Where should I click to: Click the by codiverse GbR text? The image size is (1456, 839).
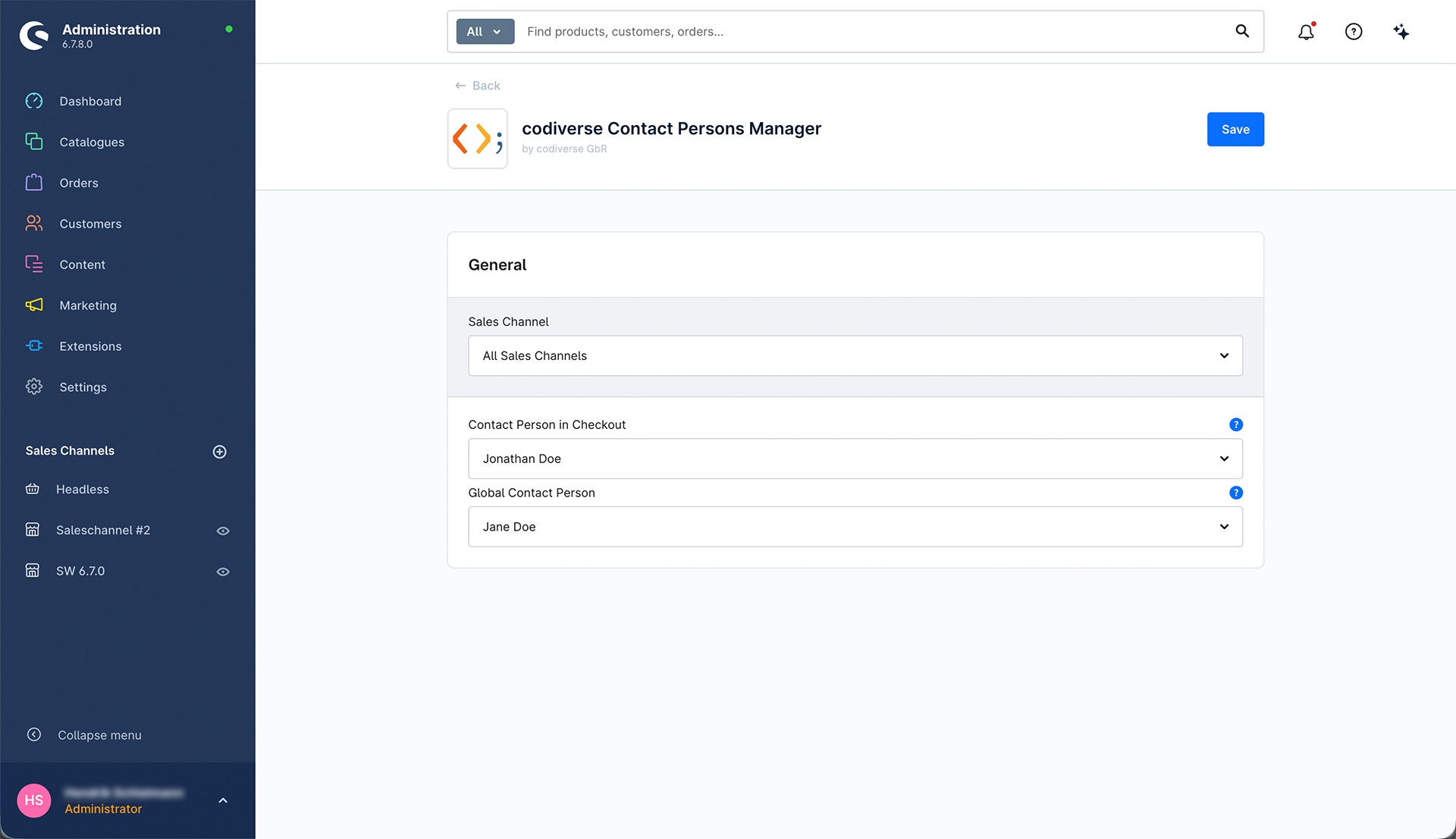click(x=564, y=149)
